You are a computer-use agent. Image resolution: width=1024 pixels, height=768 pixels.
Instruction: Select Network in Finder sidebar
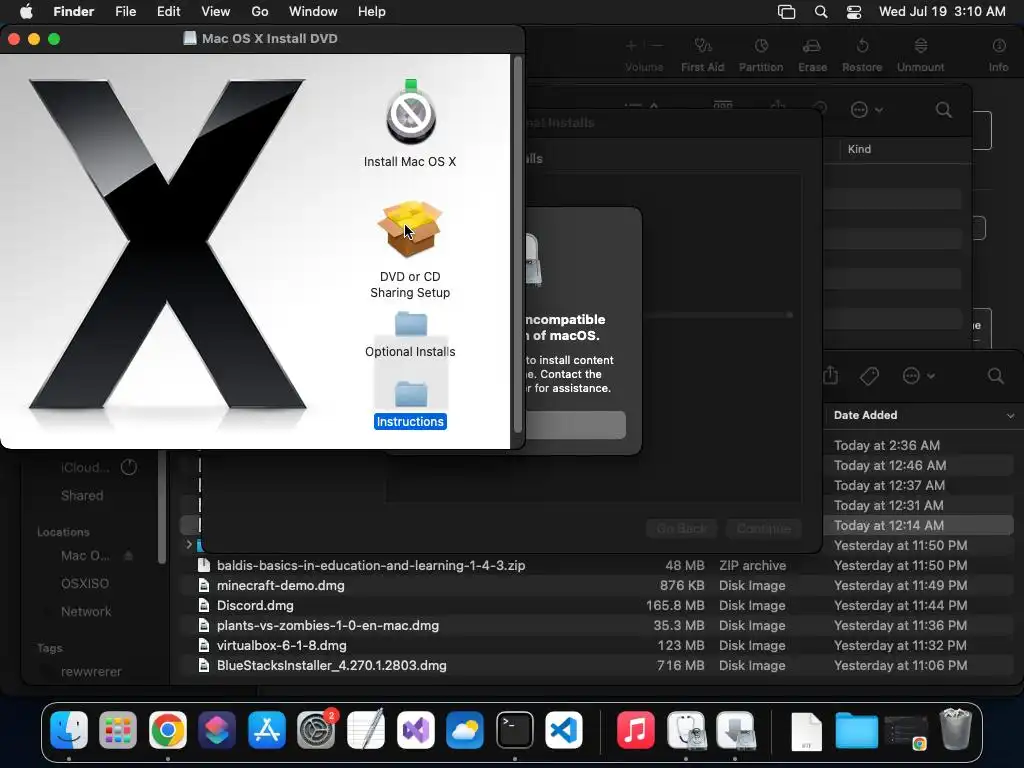[x=86, y=612]
